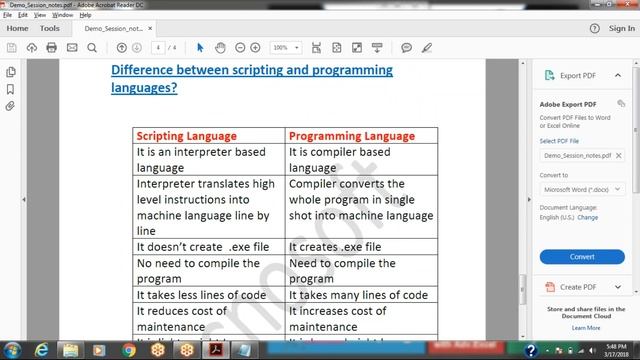640x360 pixels.
Task: Open the View menu
Action: [x=40, y=15]
